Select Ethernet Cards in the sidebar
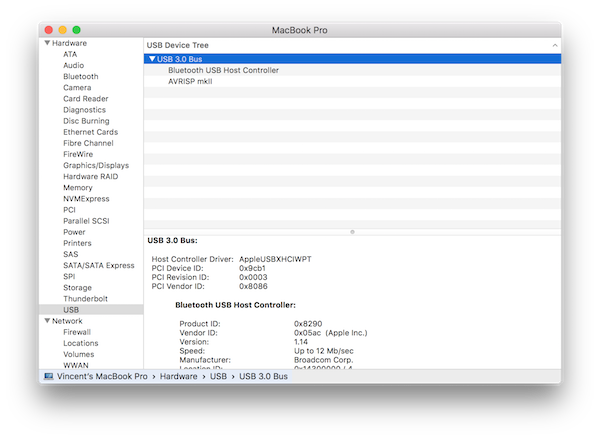600x439 pixels. pos(91,132)
